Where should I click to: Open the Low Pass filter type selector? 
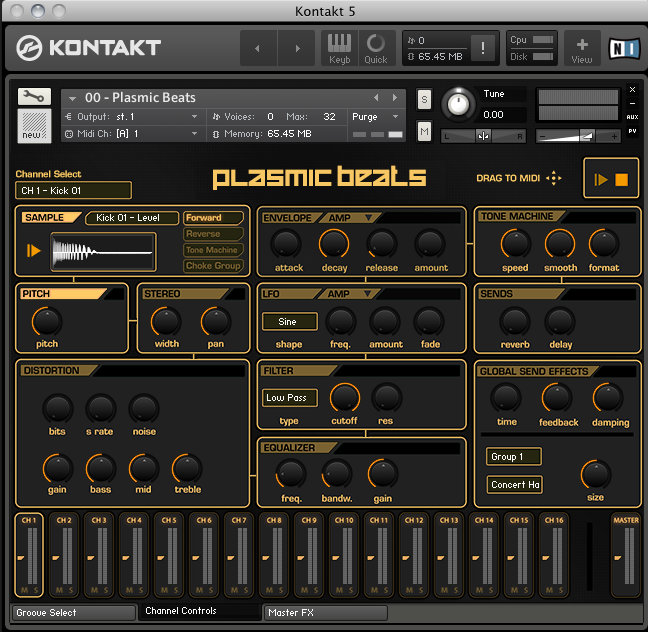pos(290,398)
